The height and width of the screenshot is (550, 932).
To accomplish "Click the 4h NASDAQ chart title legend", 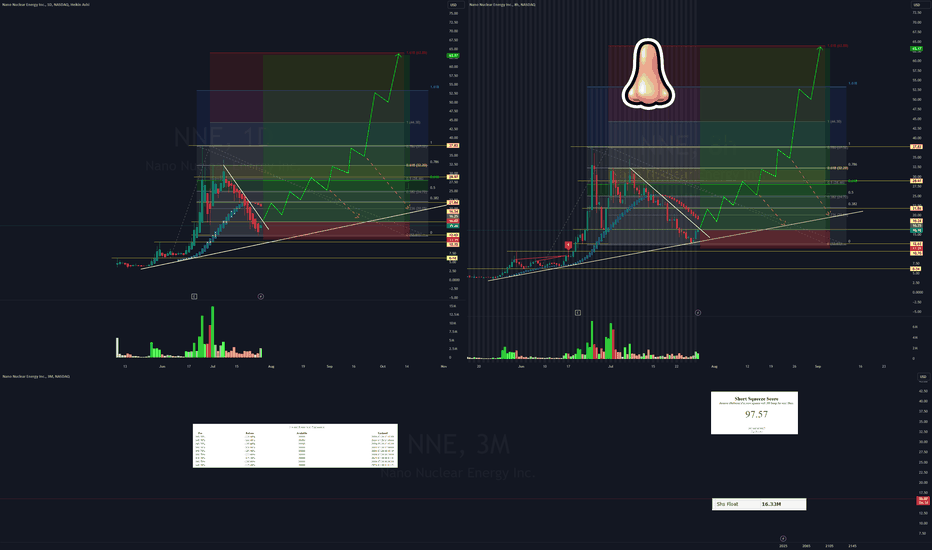I will point(502,5).
